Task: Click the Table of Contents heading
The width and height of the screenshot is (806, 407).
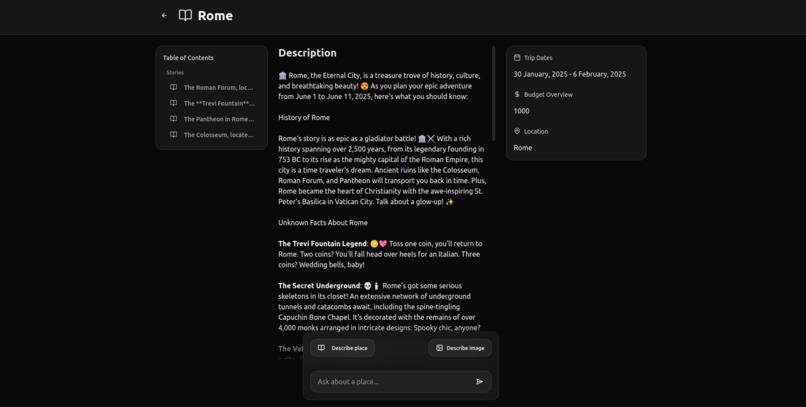Action: tap(188, 58)
